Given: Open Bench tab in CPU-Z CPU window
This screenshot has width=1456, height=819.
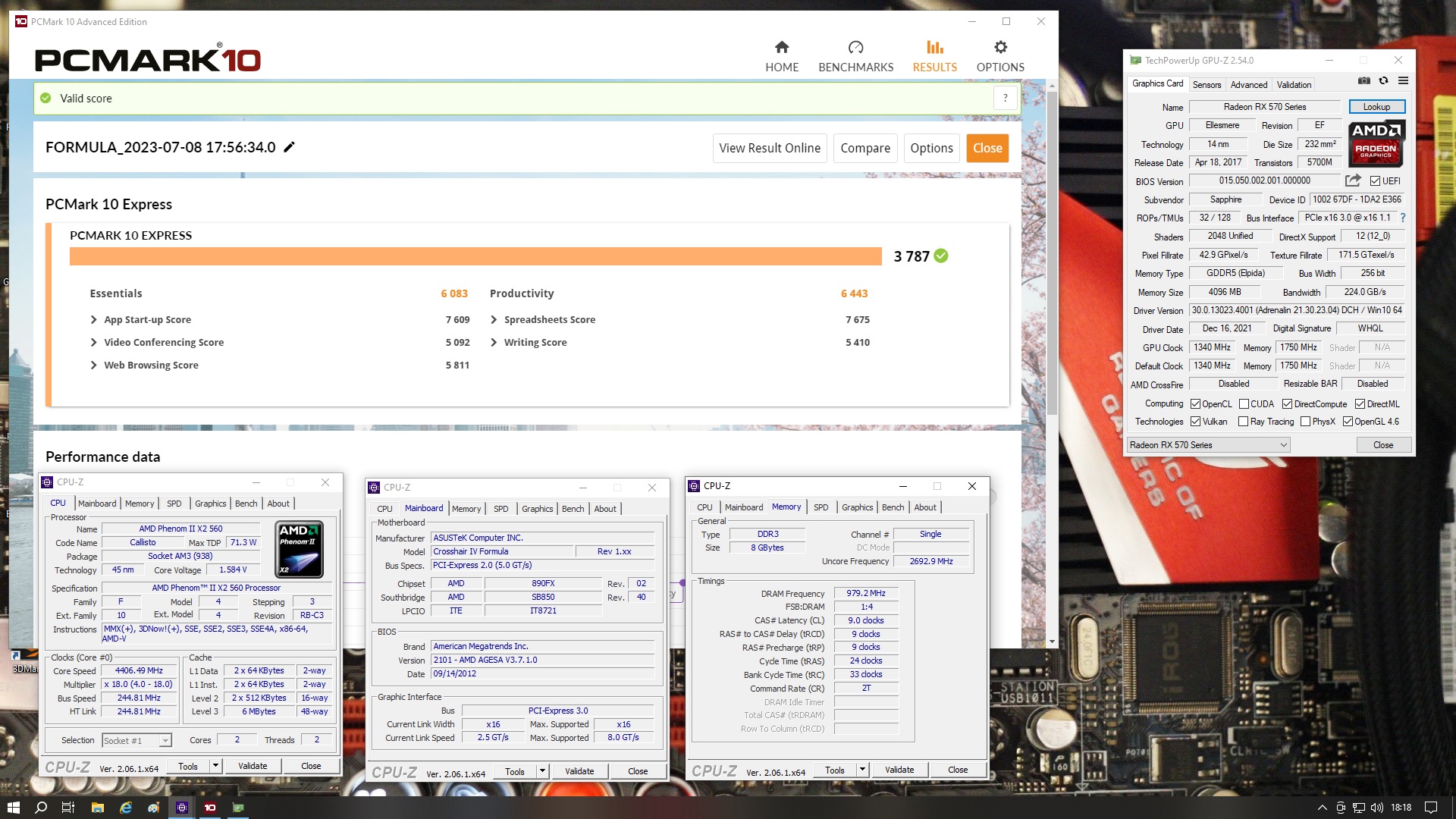Looking at the screenshot, I should [246, 504].
